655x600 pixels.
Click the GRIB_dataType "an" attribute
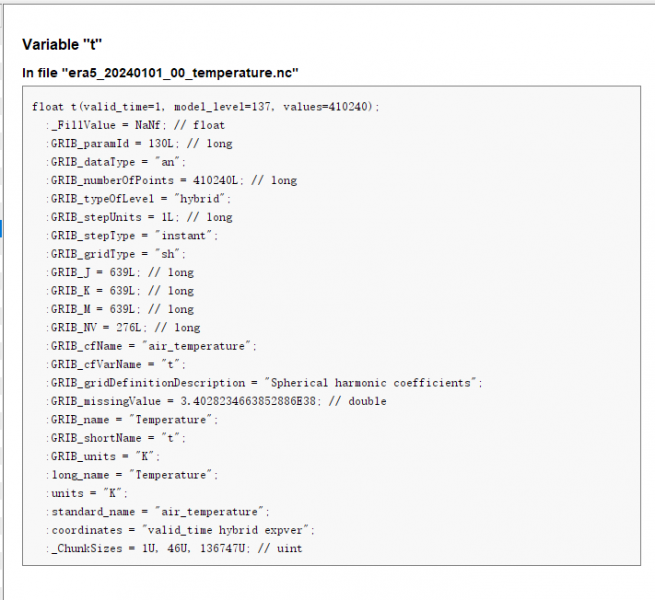tap(117, 162)
